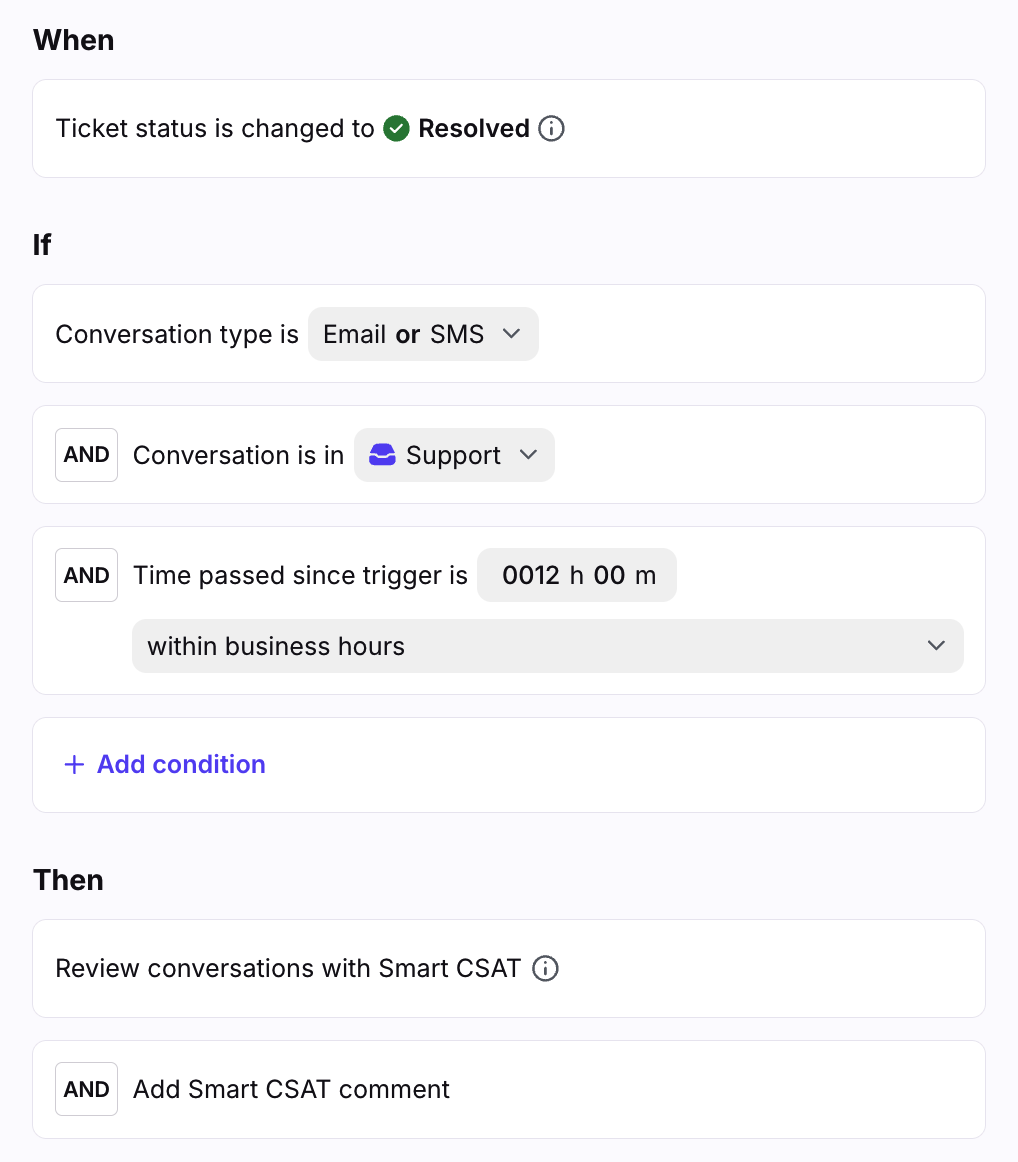Click the purple Support inbox icon
The image size is (1018, 1162).
click(382, 454)
